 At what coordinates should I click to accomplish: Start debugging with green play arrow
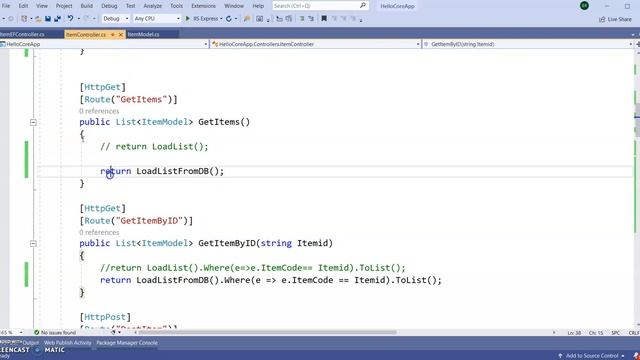188,19
